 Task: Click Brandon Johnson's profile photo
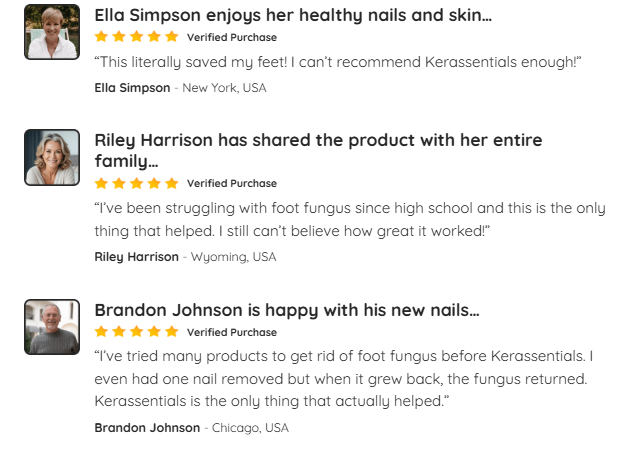point(51,327)
